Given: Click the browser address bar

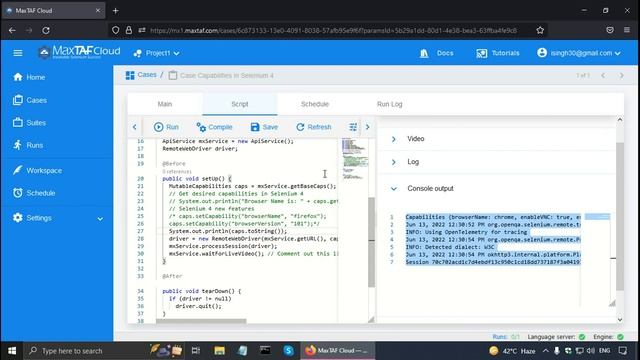Looking at the screenshot, I should point(333,30).
